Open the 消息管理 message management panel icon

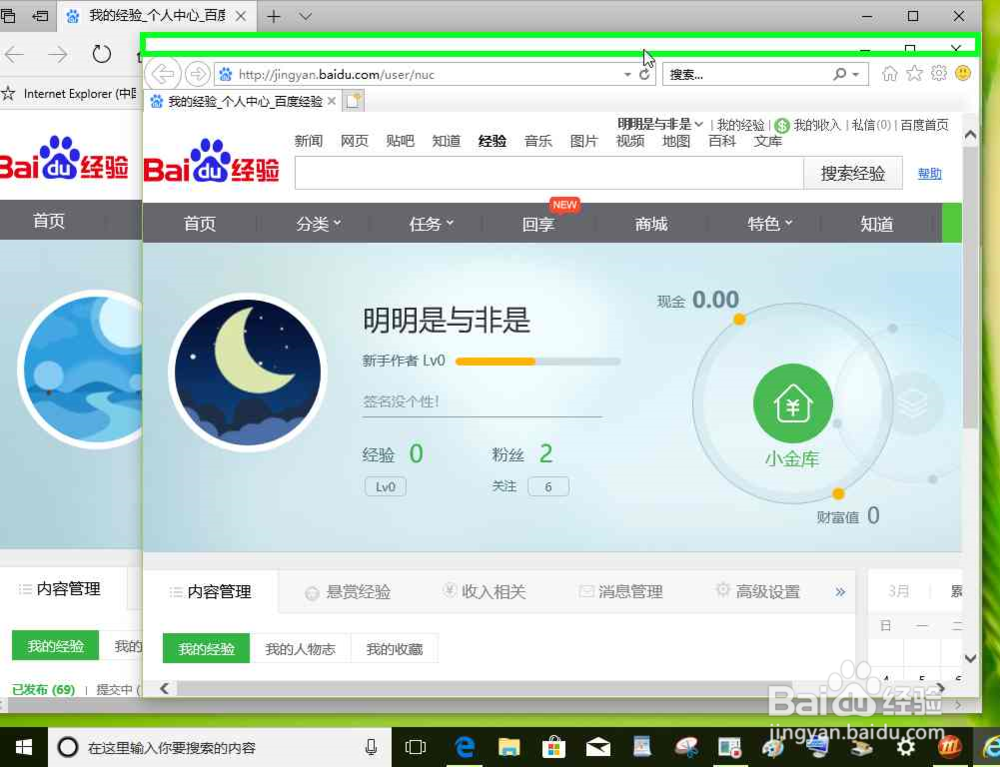point(620,591)
